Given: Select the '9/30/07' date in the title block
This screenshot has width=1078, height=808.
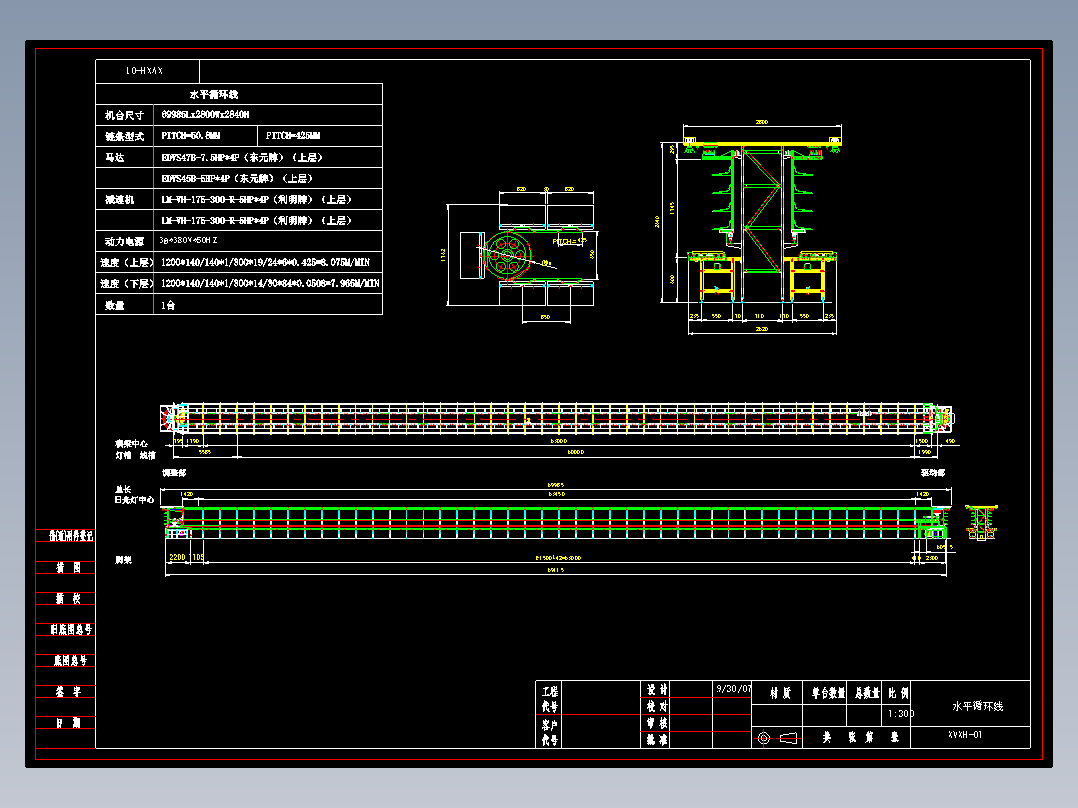Looking at the screenshot, I should click(734, 688).
